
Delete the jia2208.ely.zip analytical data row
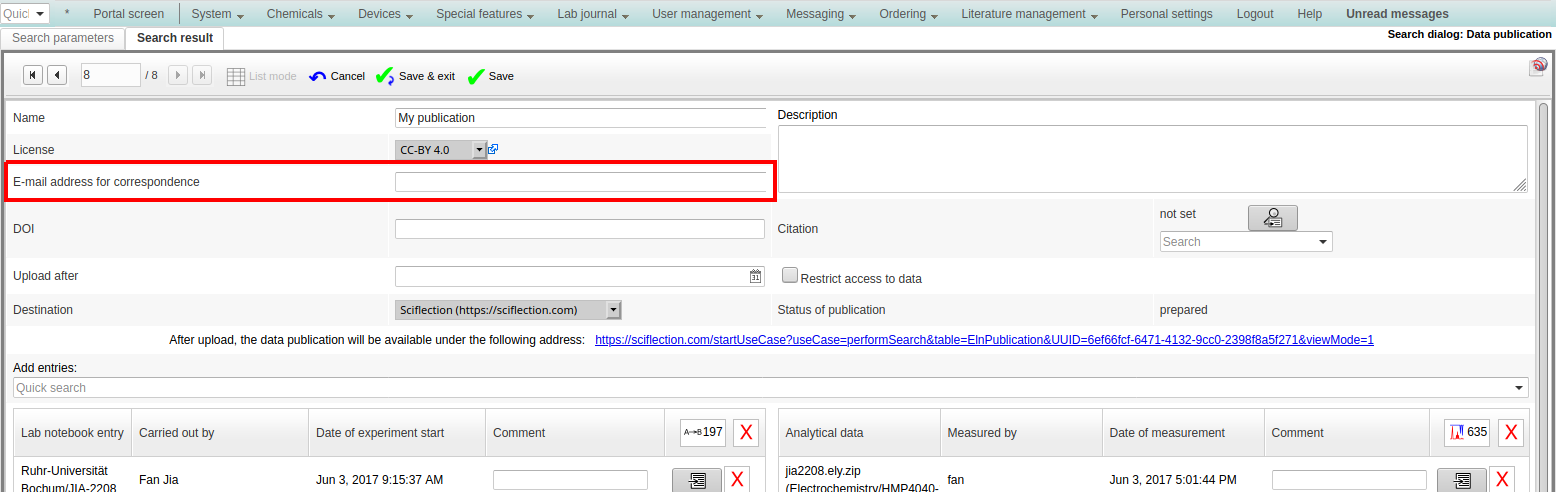coord(1501,480)
